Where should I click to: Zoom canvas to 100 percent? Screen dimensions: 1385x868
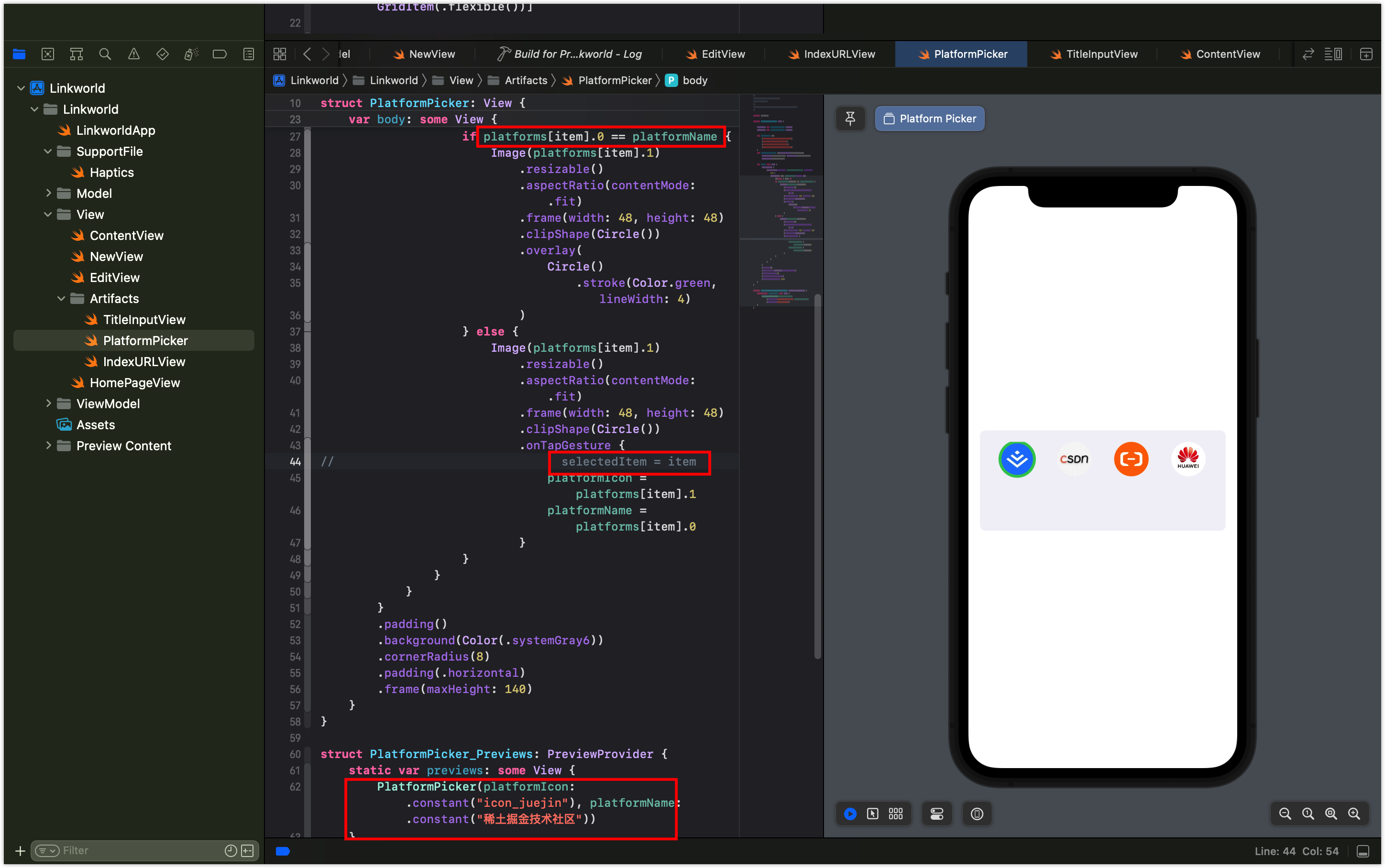1308,814
